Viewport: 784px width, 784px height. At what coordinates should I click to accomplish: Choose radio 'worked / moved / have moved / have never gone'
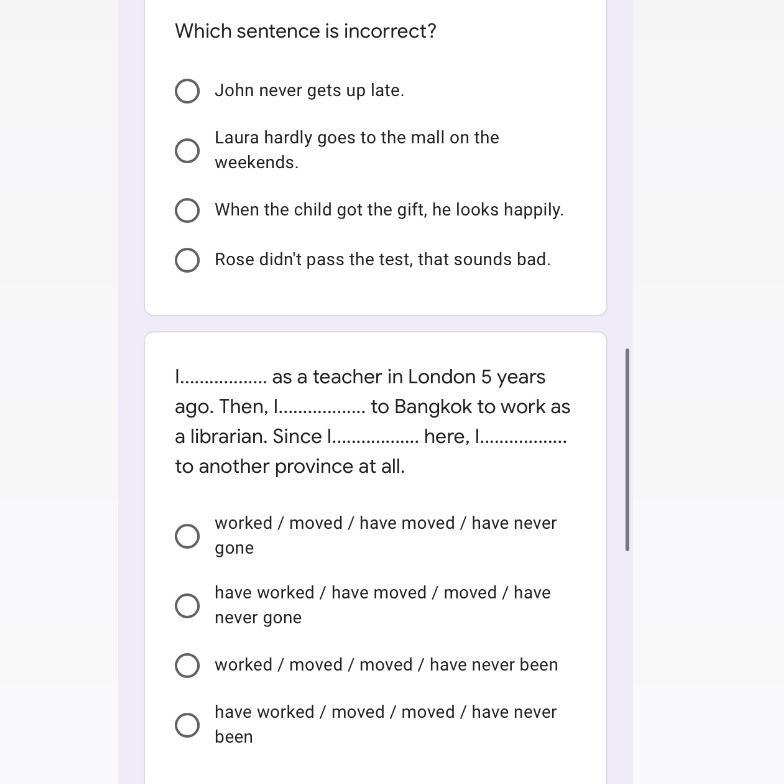[187, 536]
